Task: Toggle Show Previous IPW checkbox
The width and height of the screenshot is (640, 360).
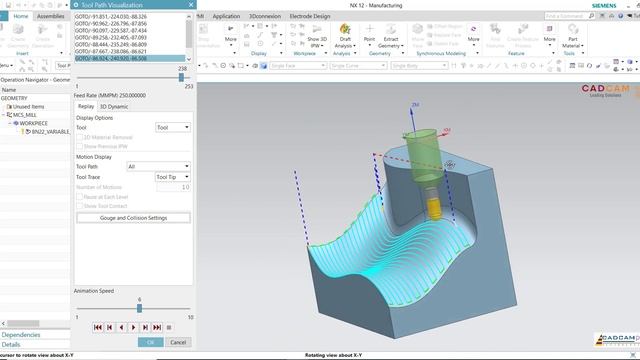Action: coord(80,147)
